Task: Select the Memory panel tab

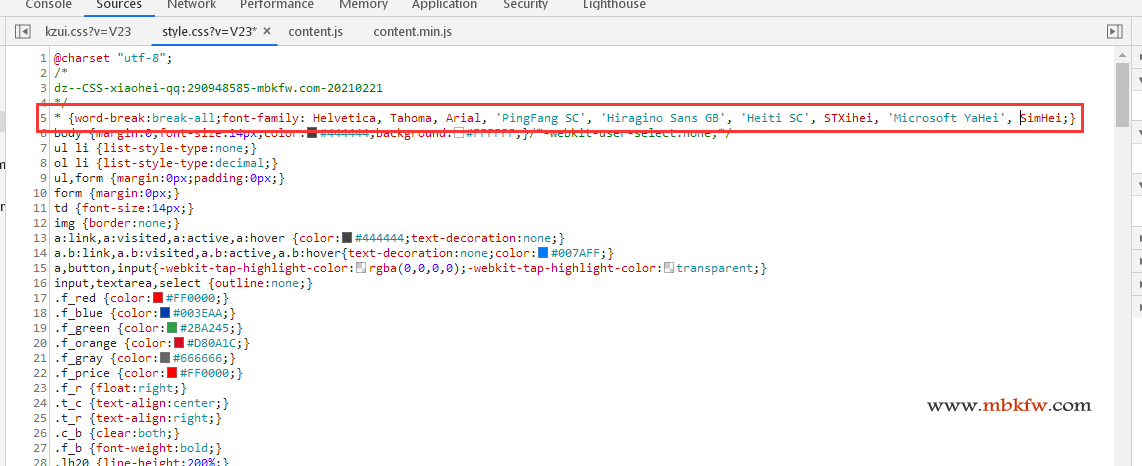Action: point(363,5)
